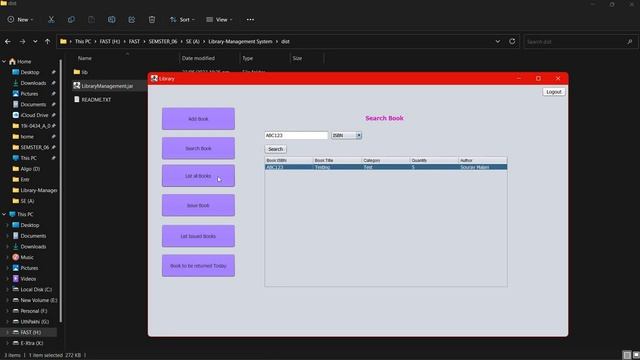Click the Logout button
This screenshot has width=640, height=360.
[x=554, y=92]
